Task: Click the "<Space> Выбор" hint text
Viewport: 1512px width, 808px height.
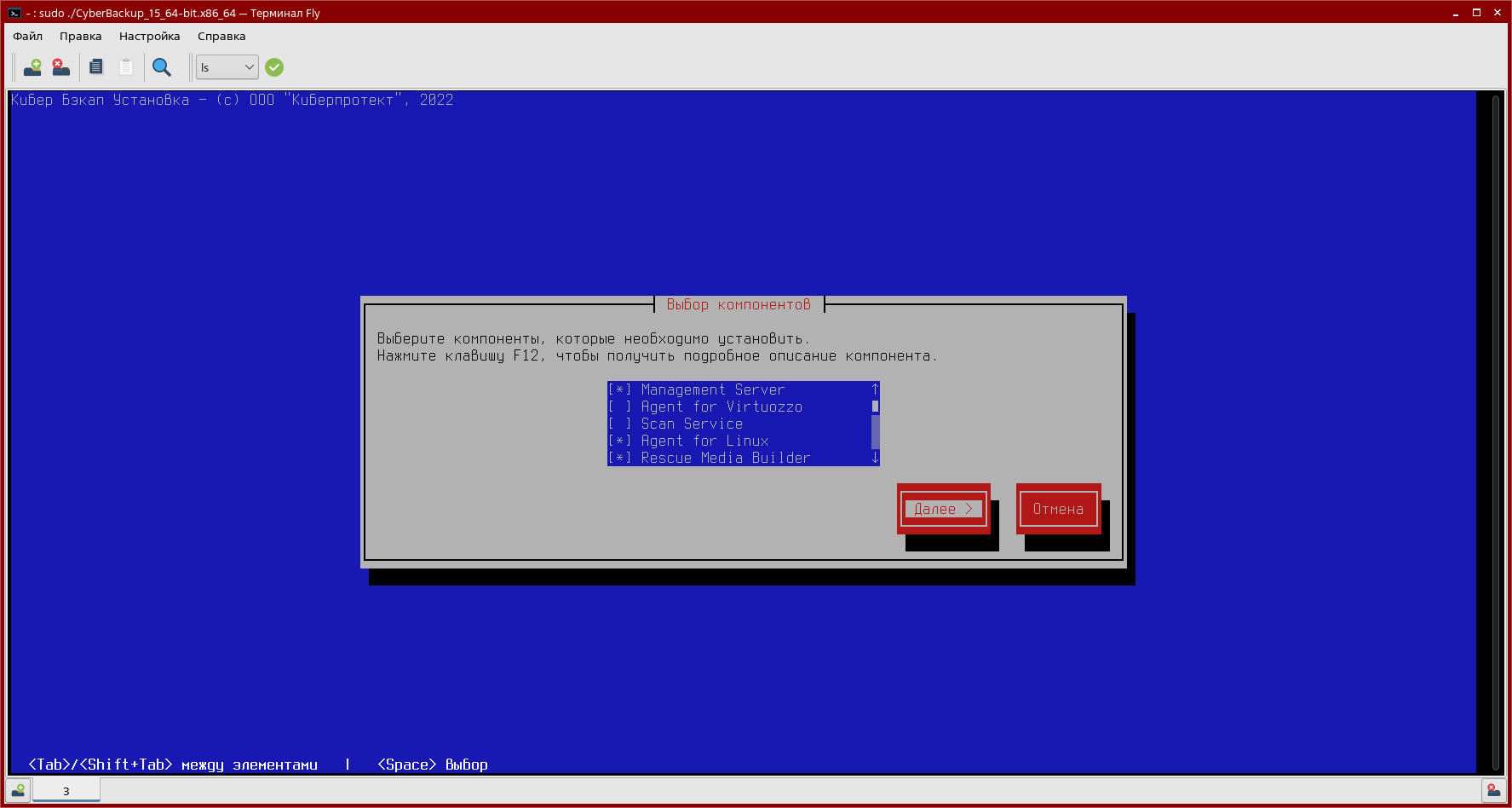Action: [x=433, y=765]
